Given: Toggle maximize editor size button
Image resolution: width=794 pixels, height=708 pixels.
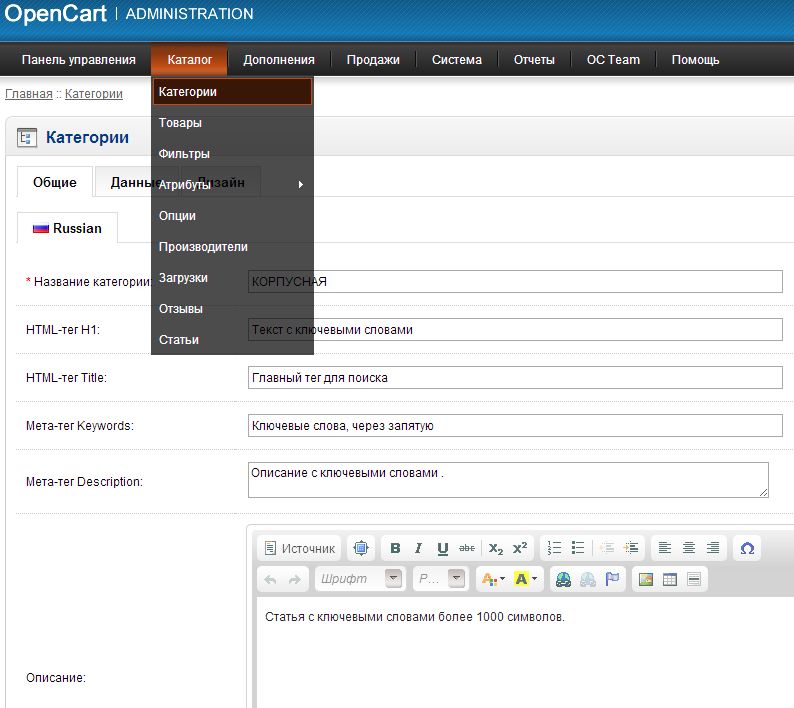Looking at the screenshot, I should [361, 548].
